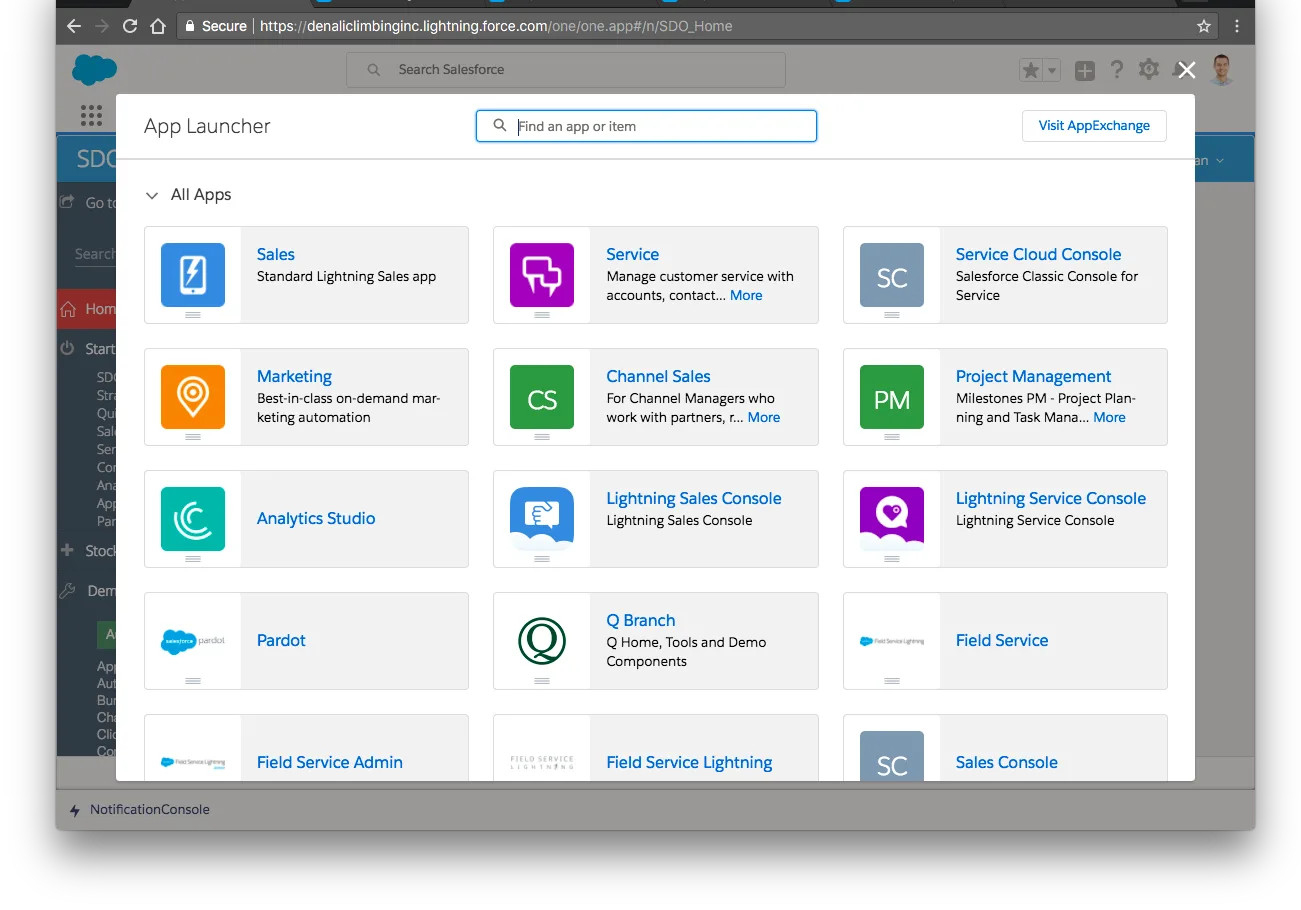The width and height of the screenshot is (1301, 910).
Task: Click the Project Management PM icon
Action: (x=892, y=397)
